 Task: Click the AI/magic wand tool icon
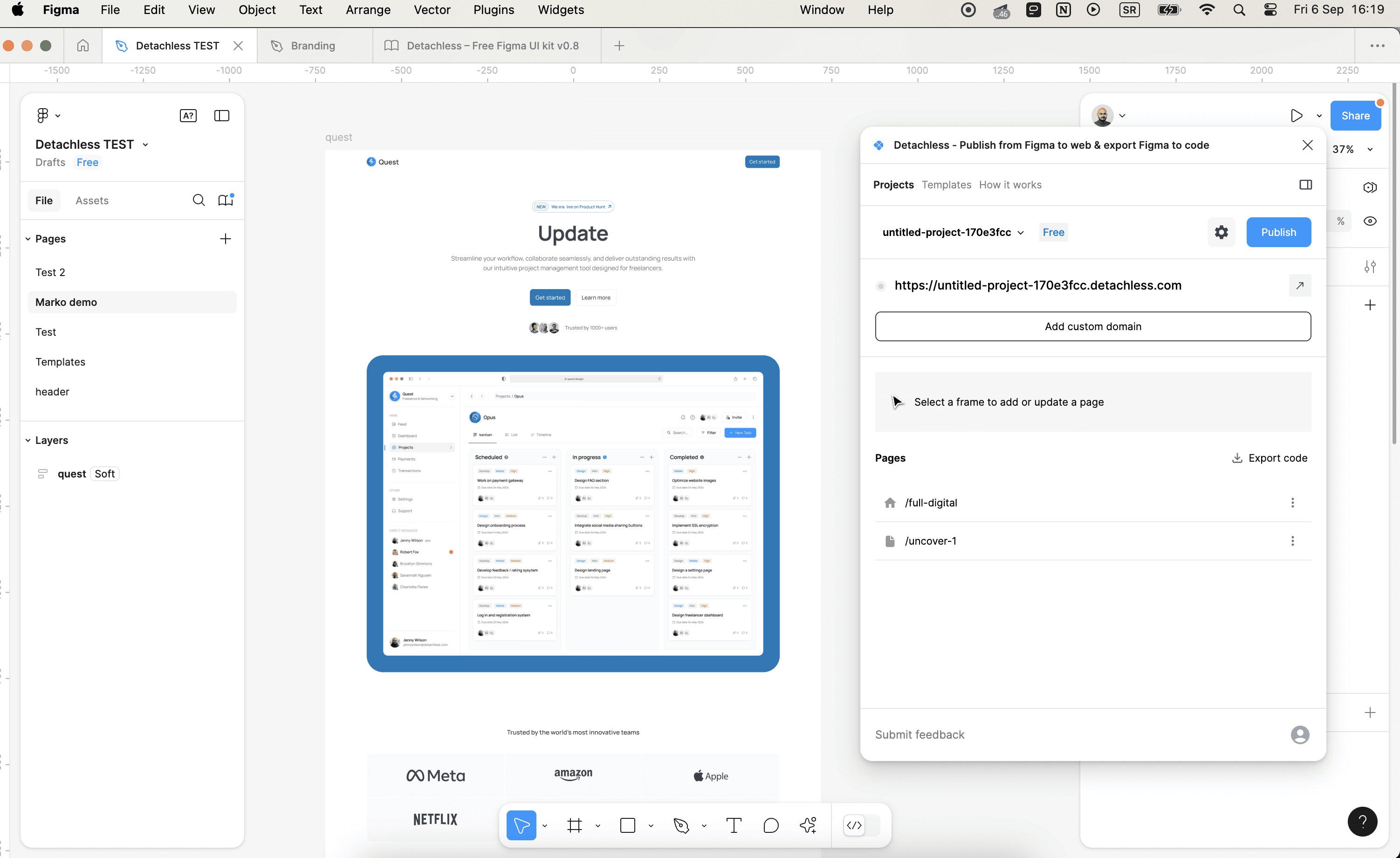pyautogui.click(x=808, y=825)
